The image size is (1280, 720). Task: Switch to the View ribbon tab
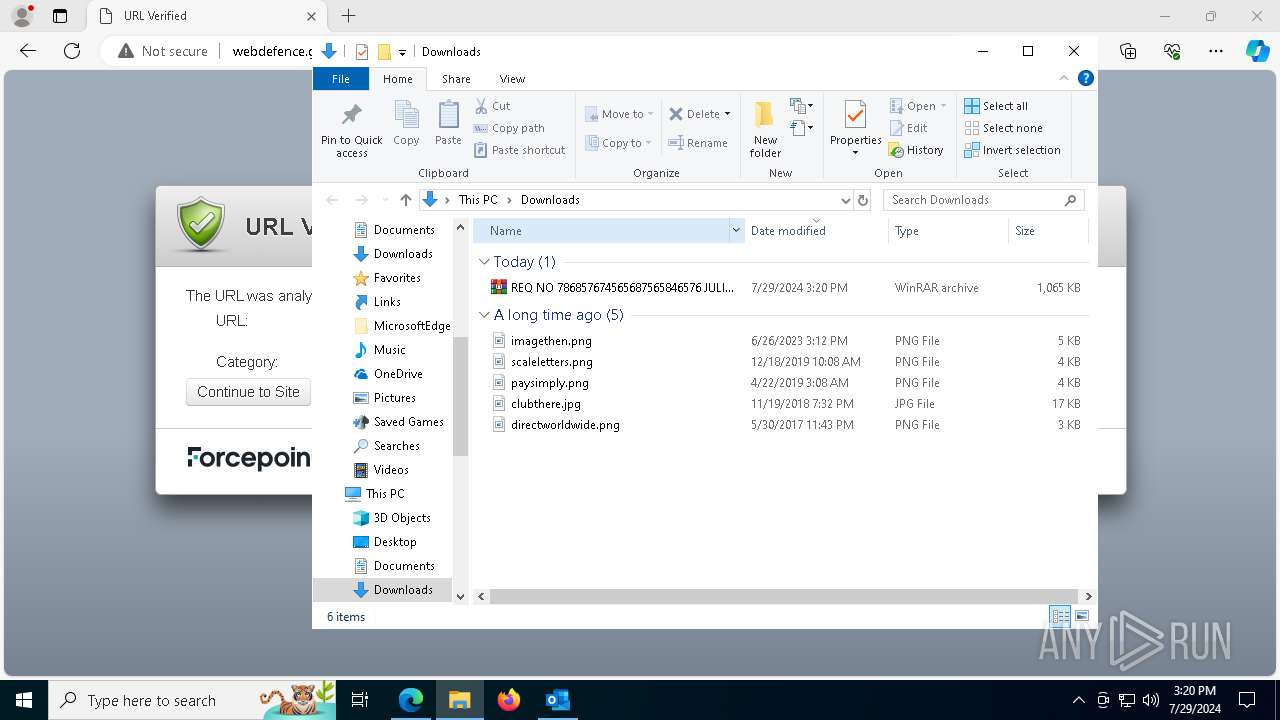point(512,79)
